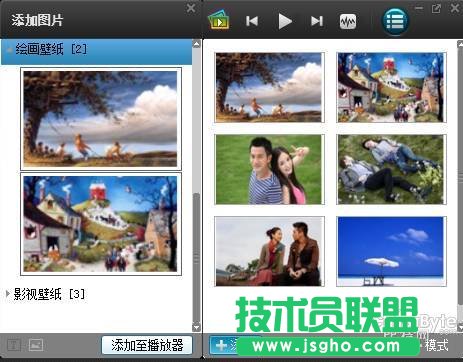Click the 模式 label at the player's bottom right
The width and height of the screenshot is (463, 362).
point(436,345)
